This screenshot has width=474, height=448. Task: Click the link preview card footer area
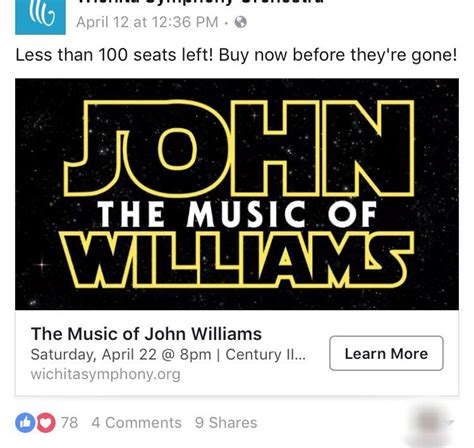(x=237, y=353)
